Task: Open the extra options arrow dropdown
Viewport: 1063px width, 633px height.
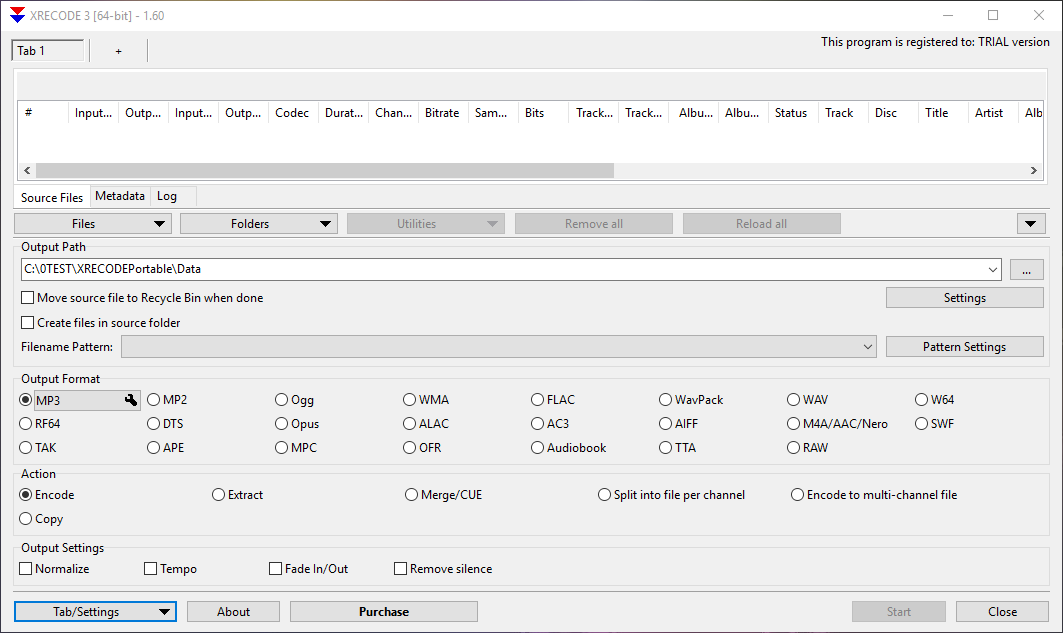Action: 1030,224
